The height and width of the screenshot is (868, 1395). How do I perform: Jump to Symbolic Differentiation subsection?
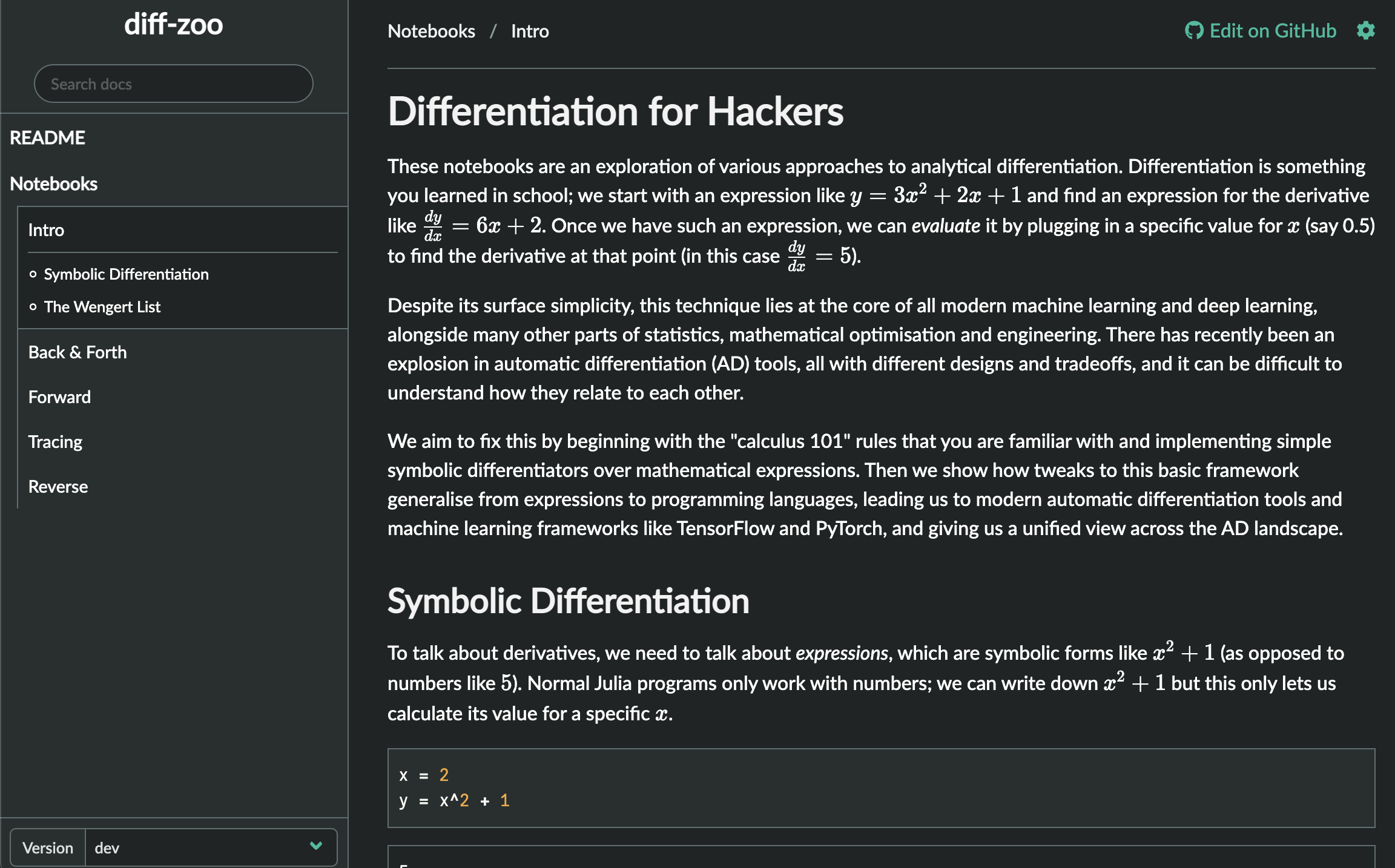126,274
